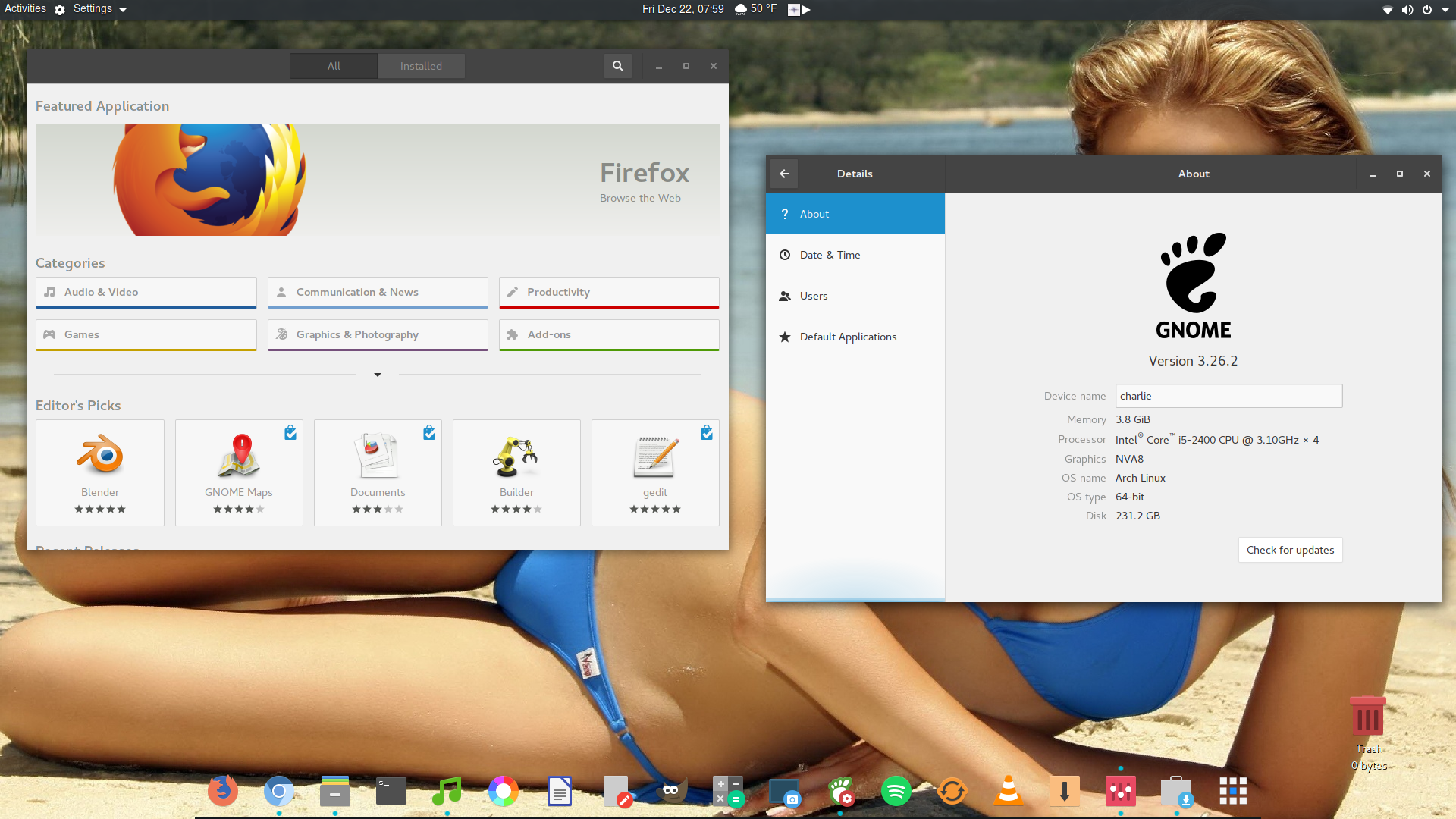Open the color wheel app in dock
This screenshot has width=1456, height=819.
[x=504, y=791]
